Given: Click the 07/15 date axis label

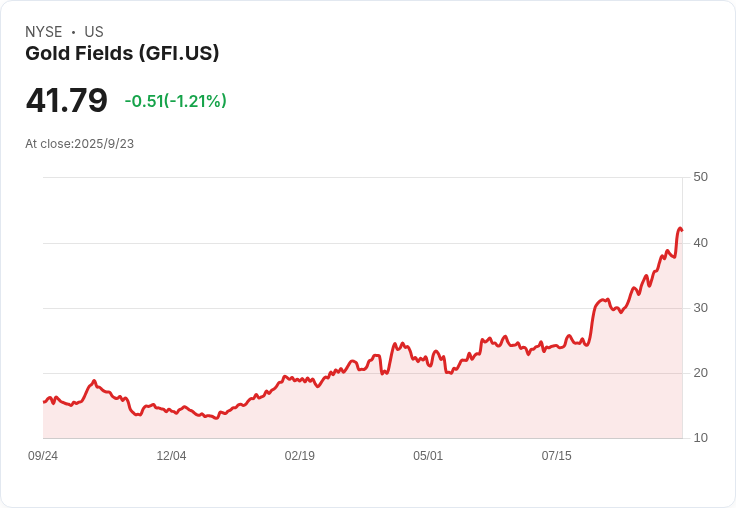Looking at the screenshot, I should 556,456.
